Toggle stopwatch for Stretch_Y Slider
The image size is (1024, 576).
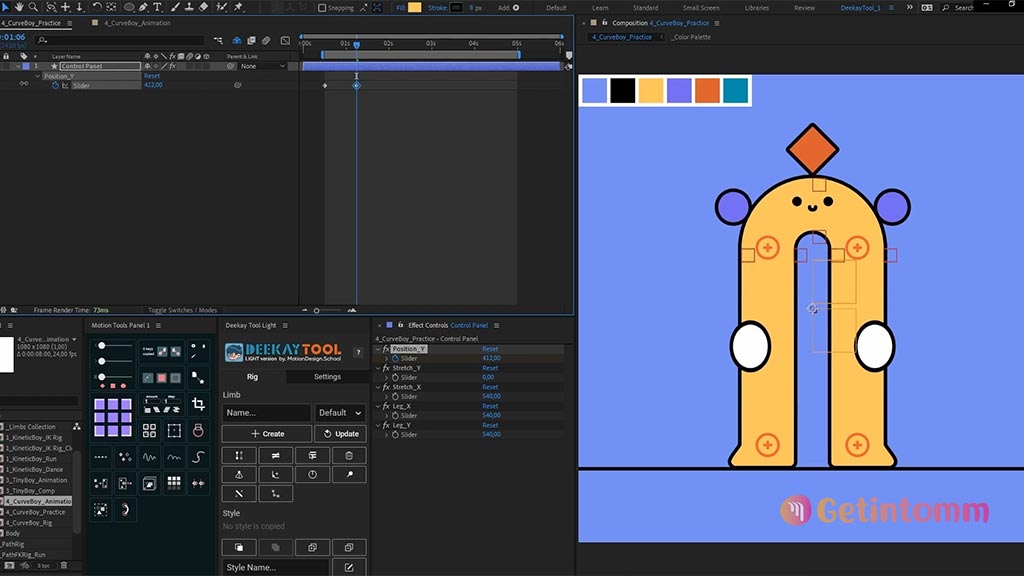tap(395, 377)
